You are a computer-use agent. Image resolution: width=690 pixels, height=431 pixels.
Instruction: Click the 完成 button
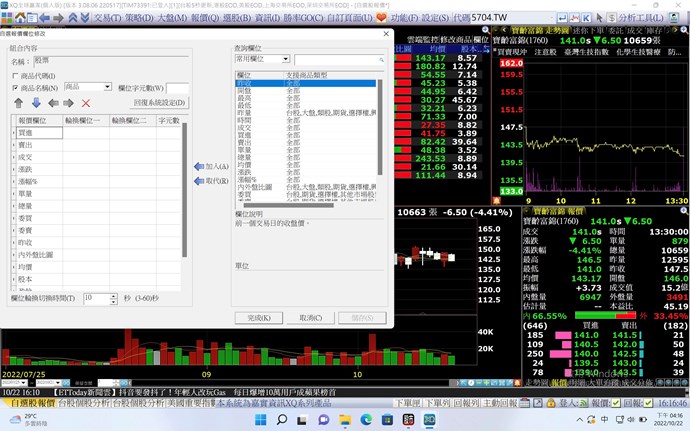[x=259, y=318]
